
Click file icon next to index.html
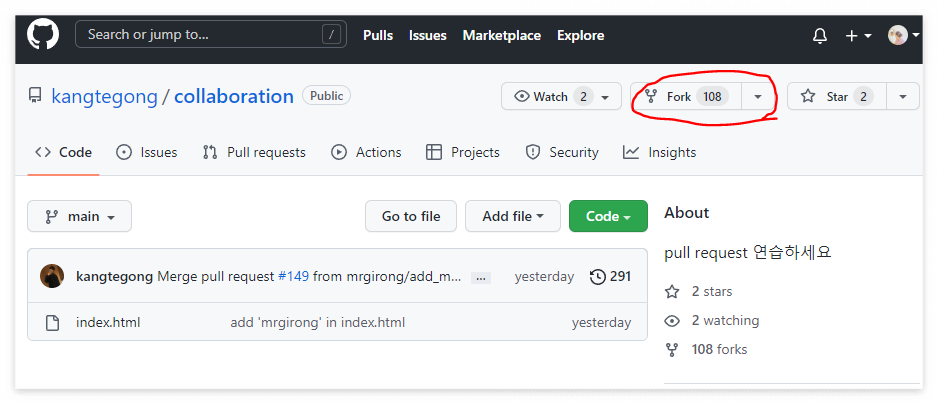pyautogui.click(x=53, y=323)
